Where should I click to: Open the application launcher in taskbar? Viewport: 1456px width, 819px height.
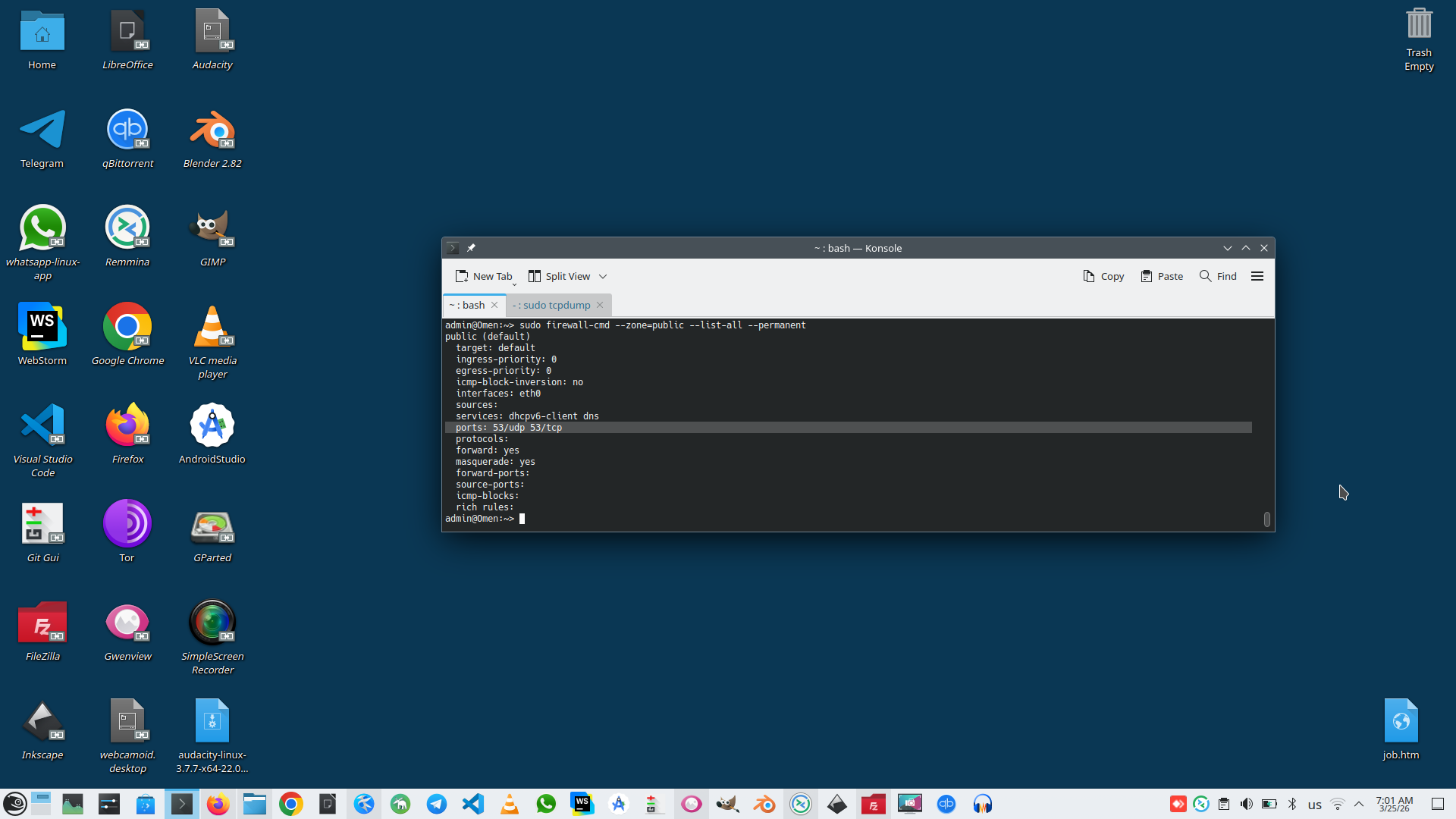(x=15, y=804)
